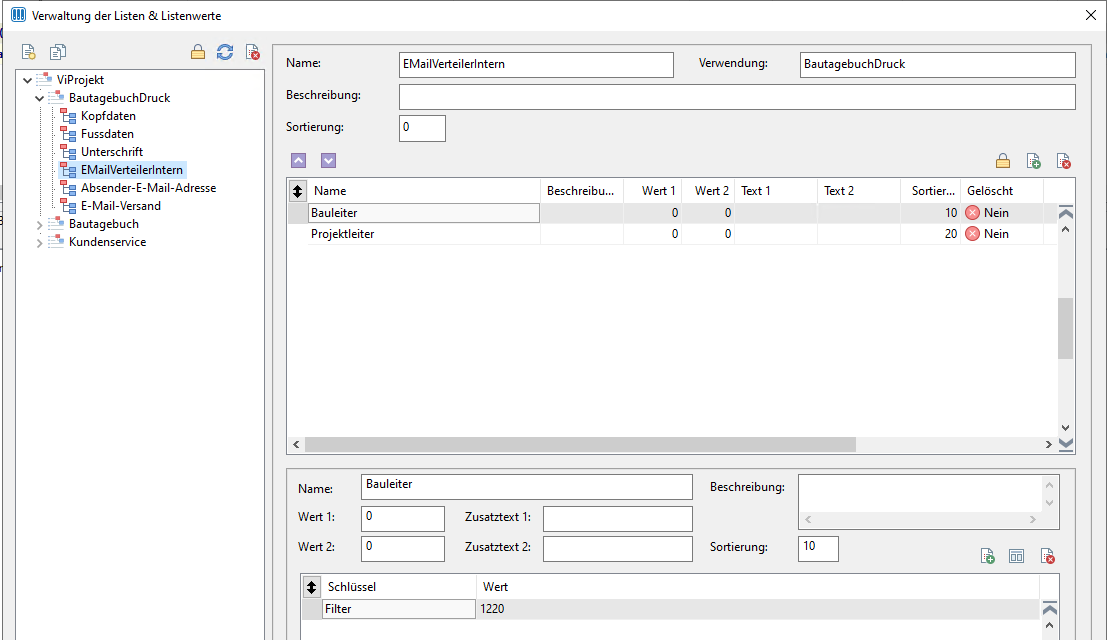Click the copy list icon above the tree
1107x640 pixels.
pos(58,52)
